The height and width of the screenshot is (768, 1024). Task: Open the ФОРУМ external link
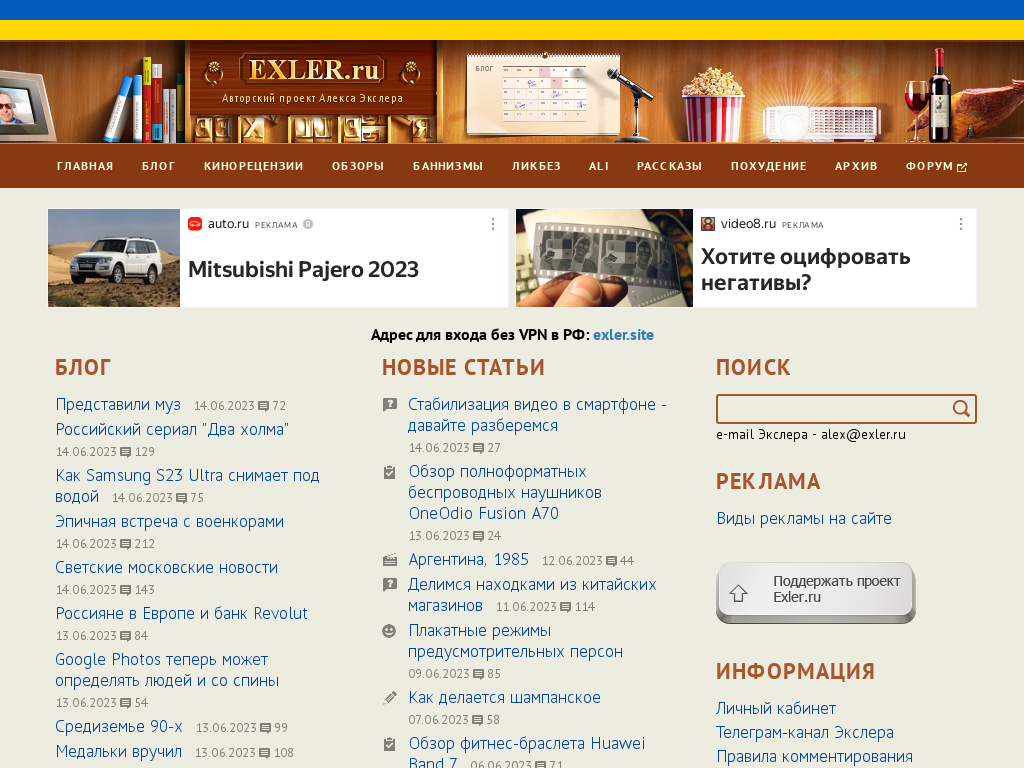[936, 167]
